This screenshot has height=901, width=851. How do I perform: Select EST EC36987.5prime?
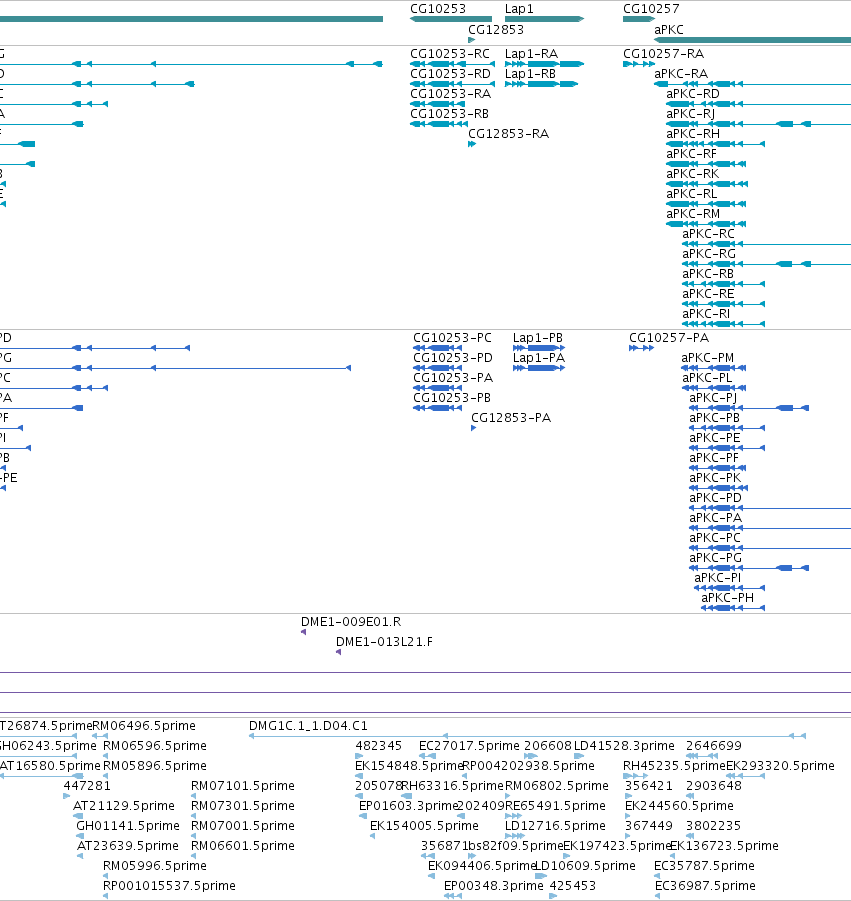[705, 885]
